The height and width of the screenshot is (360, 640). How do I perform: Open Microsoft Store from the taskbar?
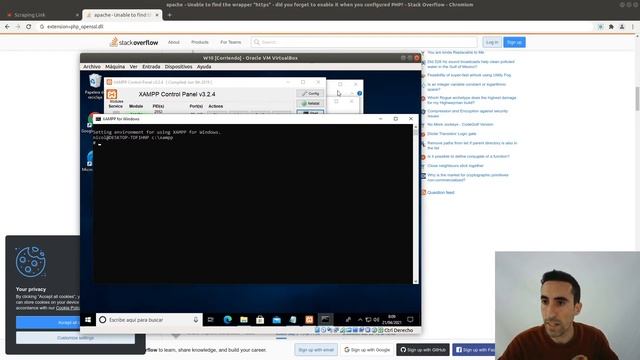pyautogui.click(x=260, y=320)
